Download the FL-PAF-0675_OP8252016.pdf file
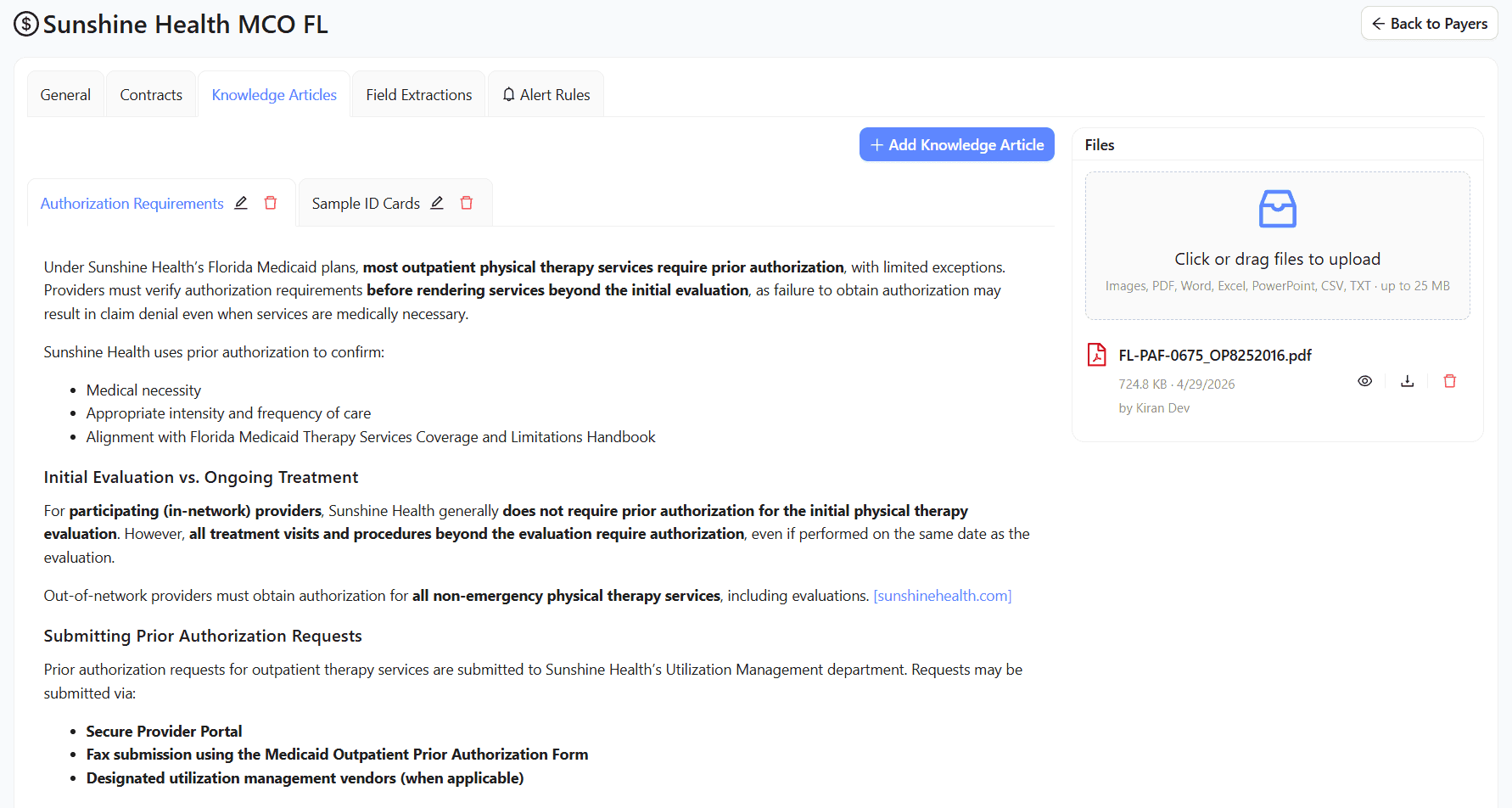This screenshot has height=808, width=1512. (x=1407, y=381)
